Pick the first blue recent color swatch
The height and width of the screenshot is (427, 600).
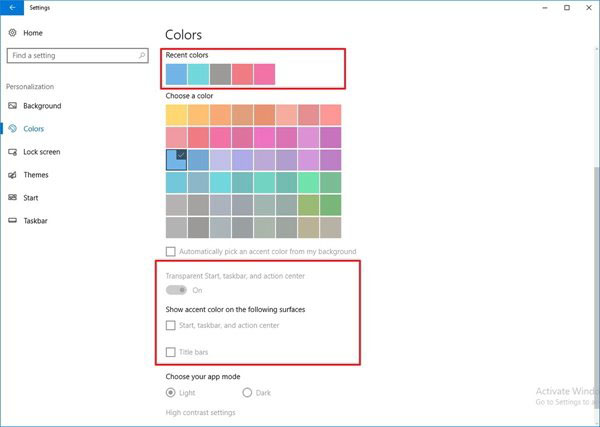(x=176, y=74)
